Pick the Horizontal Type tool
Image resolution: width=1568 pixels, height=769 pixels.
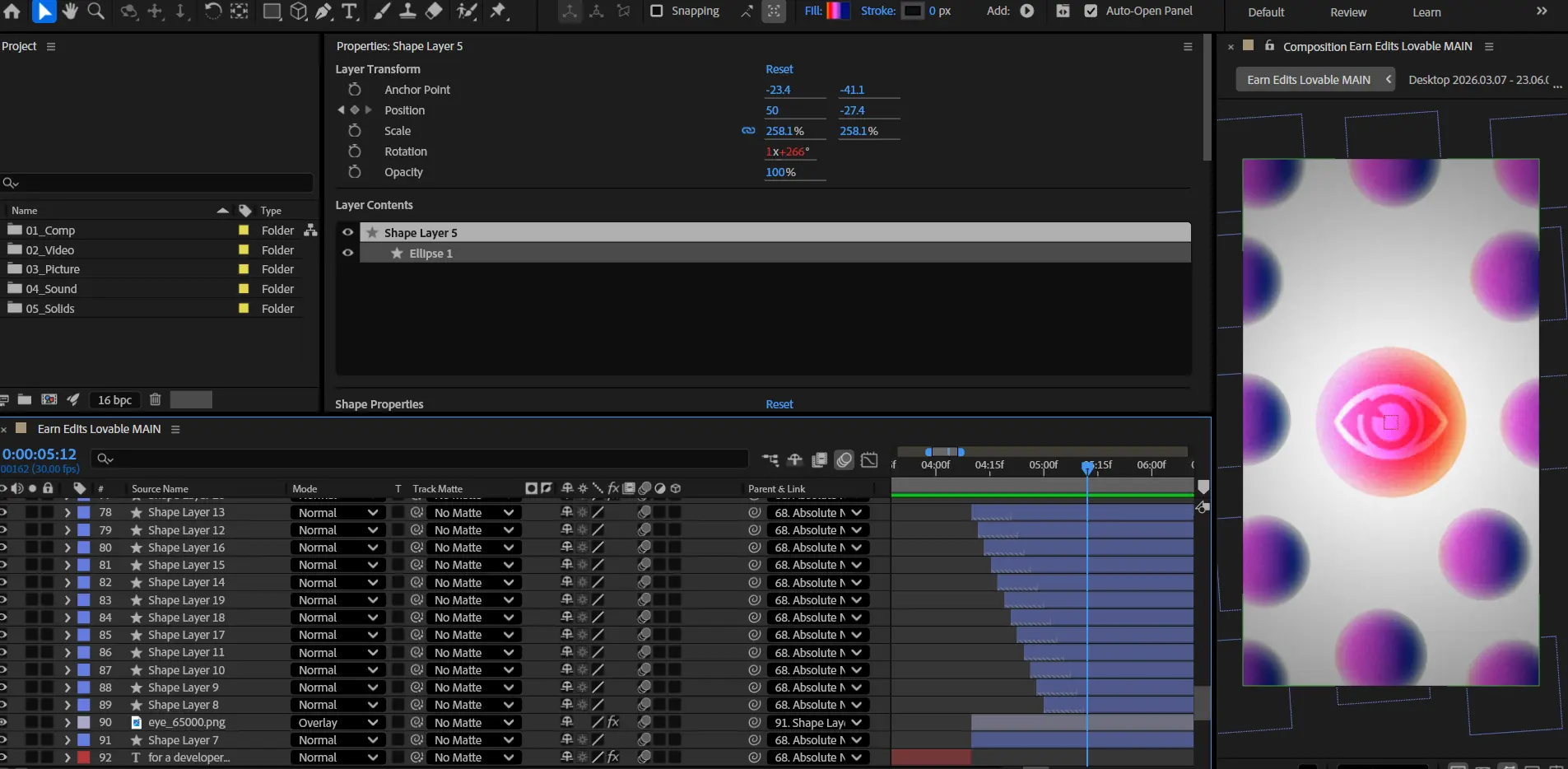tap(350, 11)
